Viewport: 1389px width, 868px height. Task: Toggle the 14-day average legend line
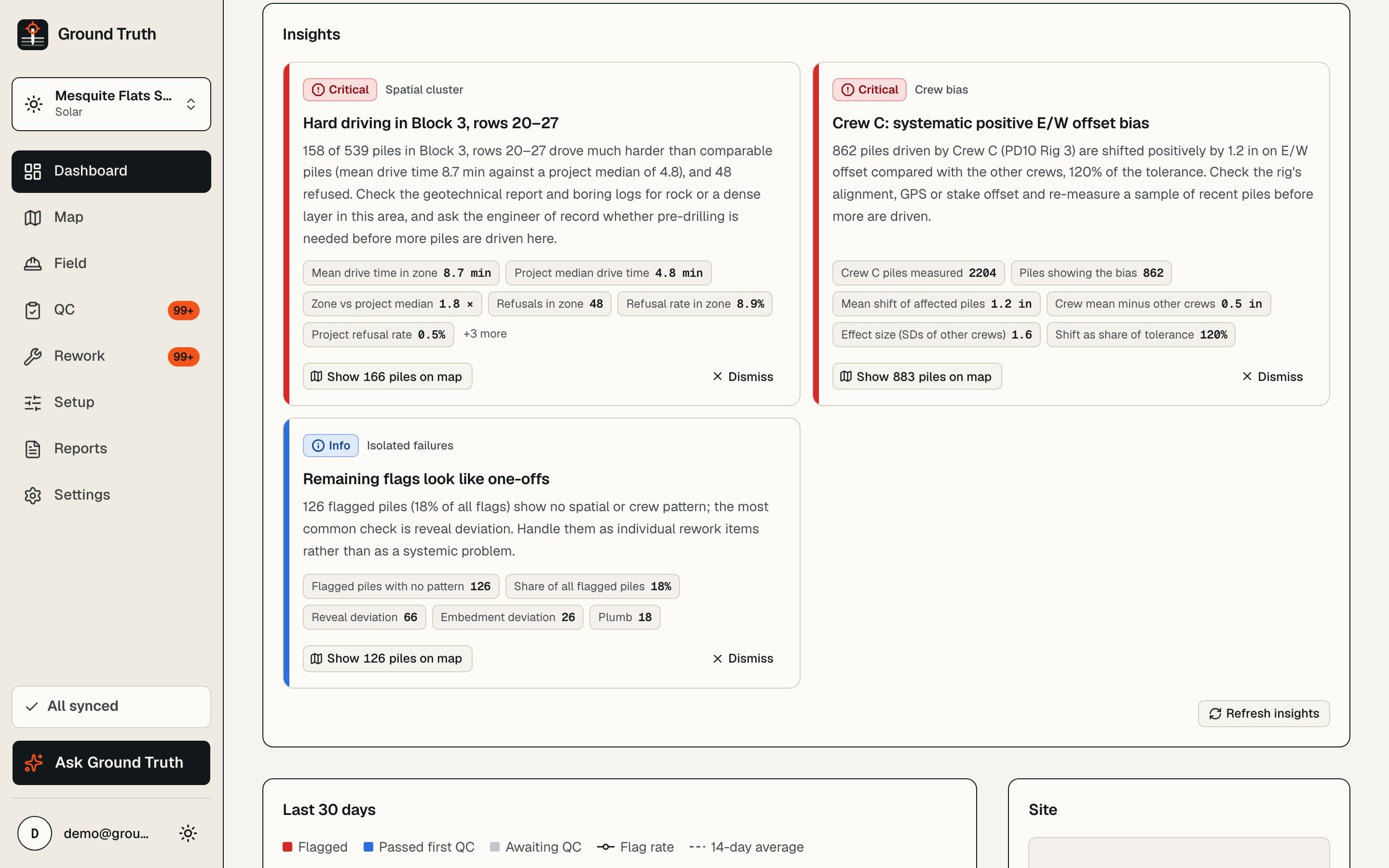[x=746, y=847]
